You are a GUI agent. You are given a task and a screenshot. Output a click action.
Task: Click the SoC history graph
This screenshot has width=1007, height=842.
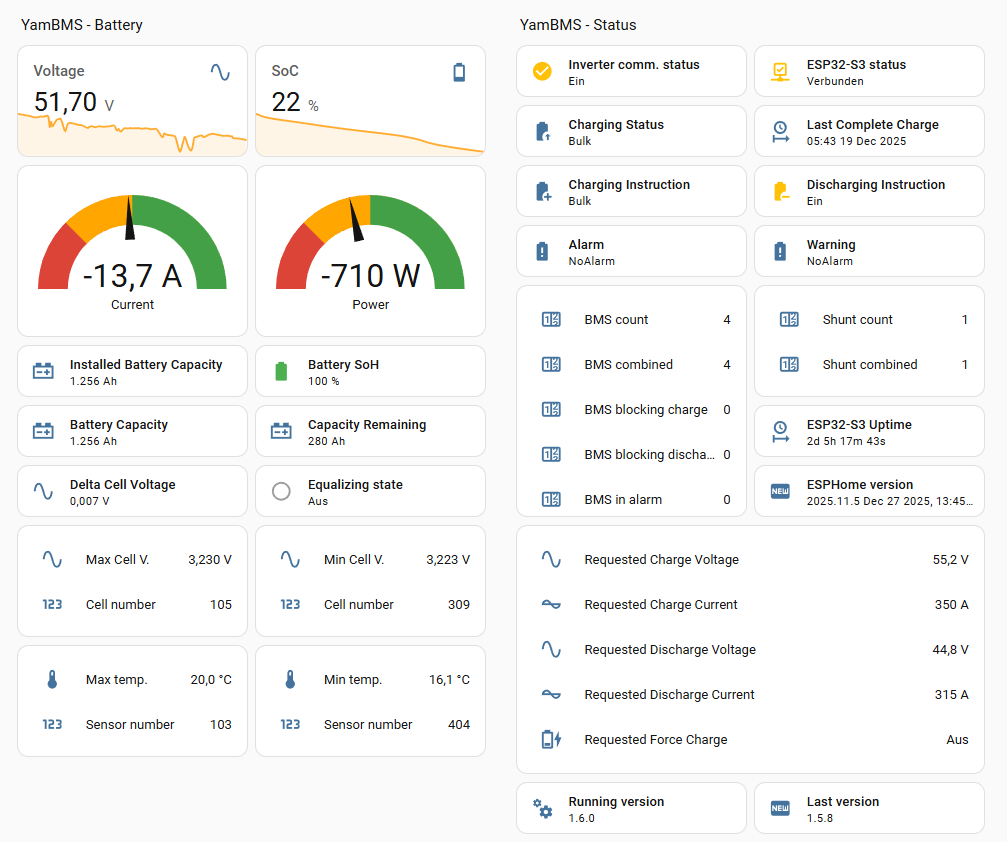(x=370, y=135)
